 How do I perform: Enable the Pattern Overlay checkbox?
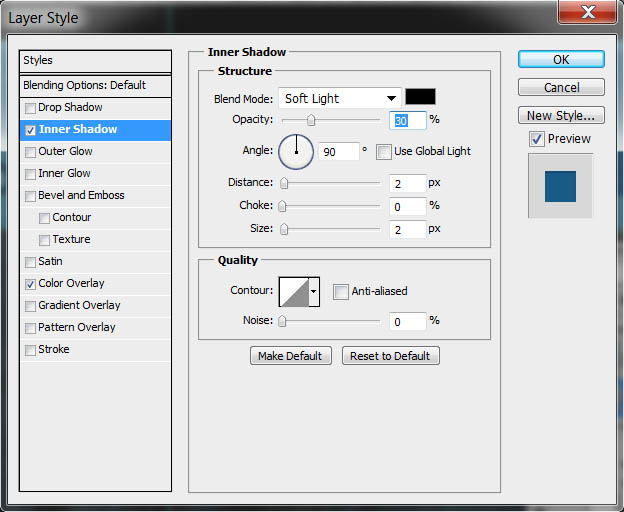[30, 328]
